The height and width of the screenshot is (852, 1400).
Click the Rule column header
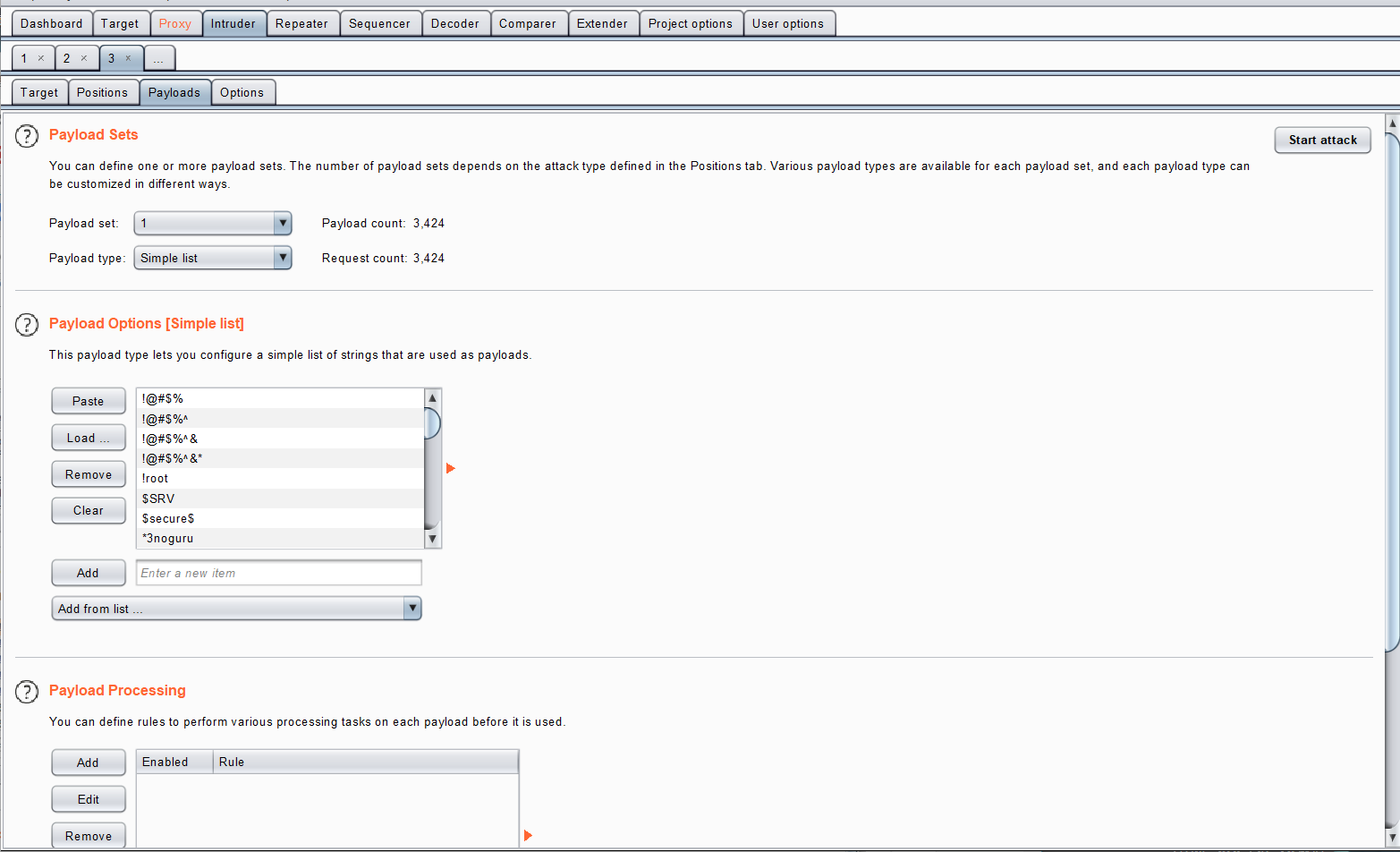tap(366, 762)
